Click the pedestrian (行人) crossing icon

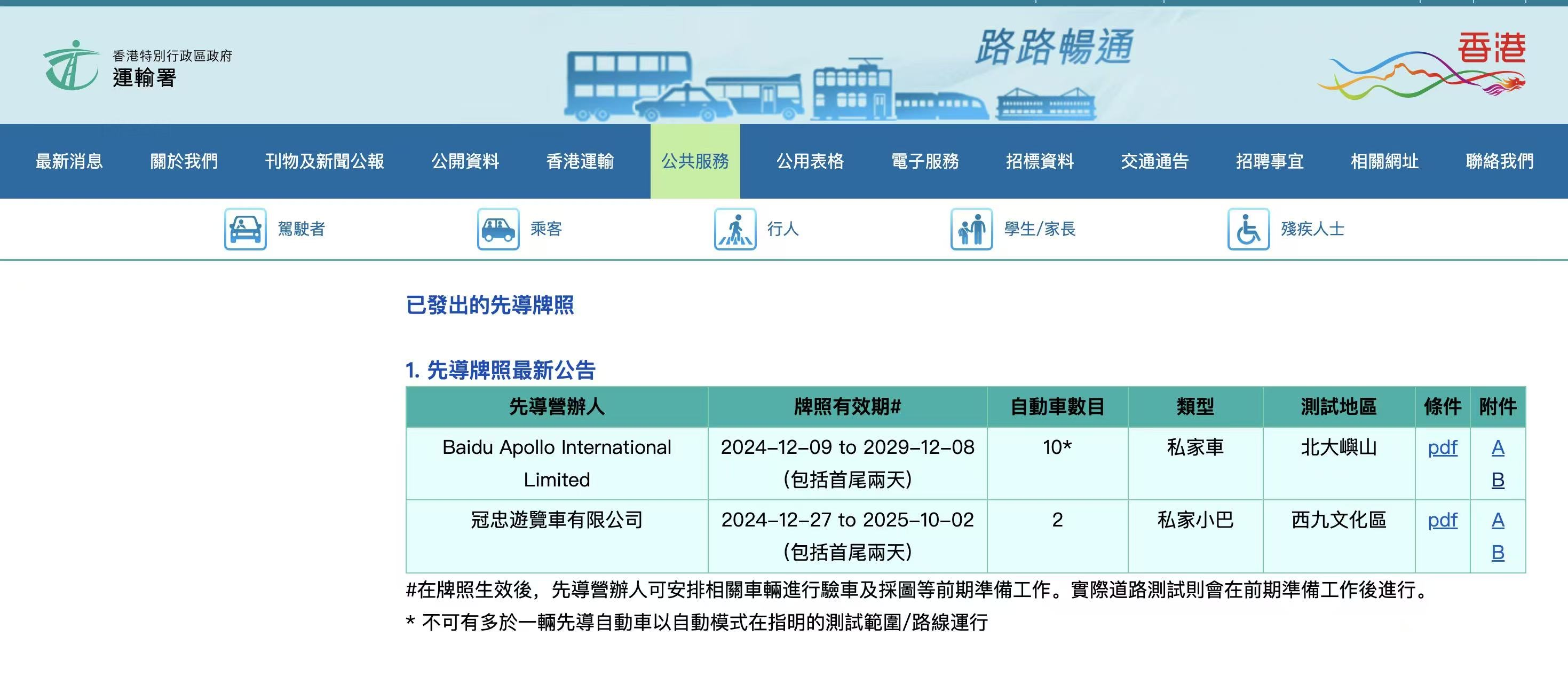pyautogui.click(x=735, y=229)
